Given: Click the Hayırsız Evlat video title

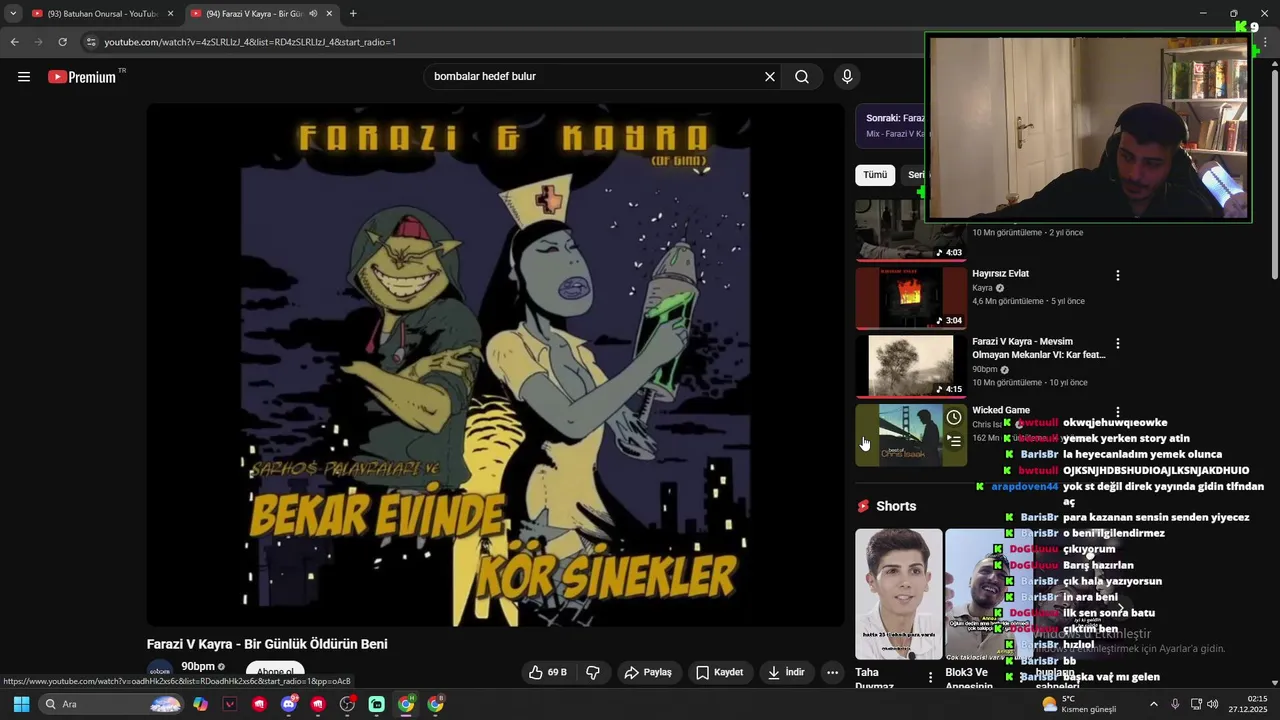Looking at the screenshot, I should pos(1000,274).
